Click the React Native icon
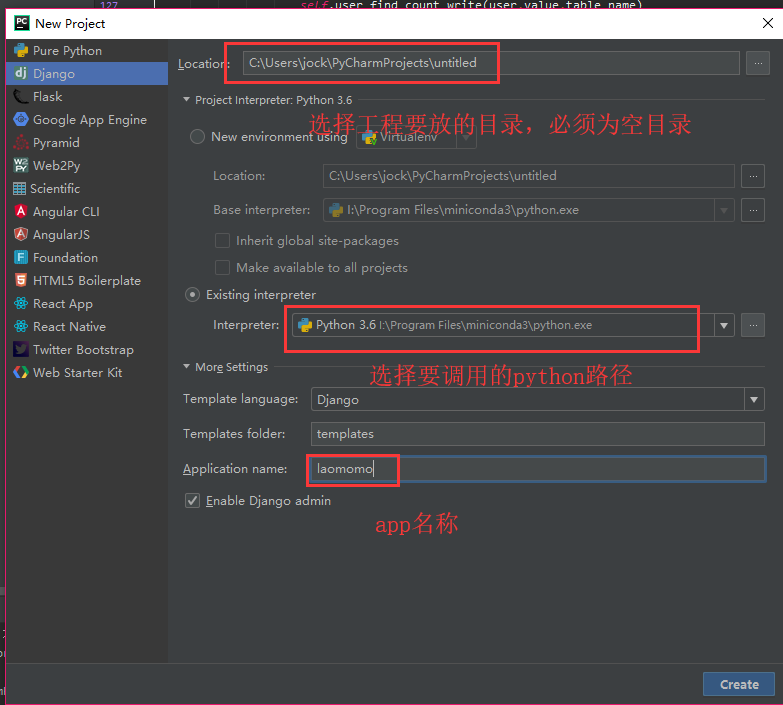Screen dimensions: 783x705 [x=20, y=326]
